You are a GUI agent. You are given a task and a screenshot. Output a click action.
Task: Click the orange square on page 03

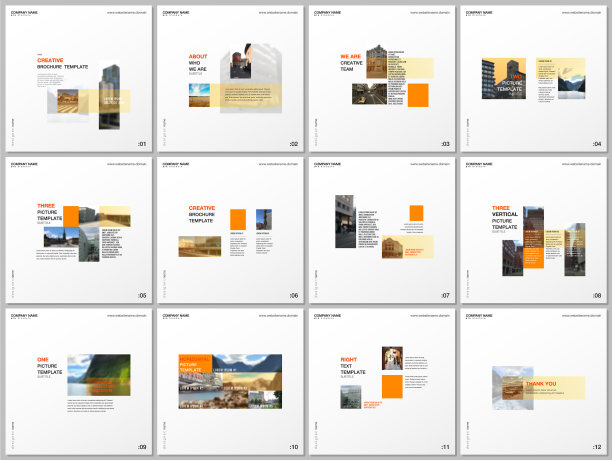pos(418,95)
